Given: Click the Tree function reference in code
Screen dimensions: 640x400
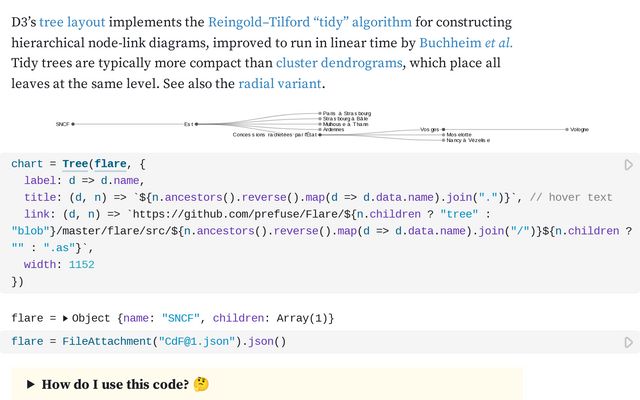Looking at the screenshot, I should point(75,164).
